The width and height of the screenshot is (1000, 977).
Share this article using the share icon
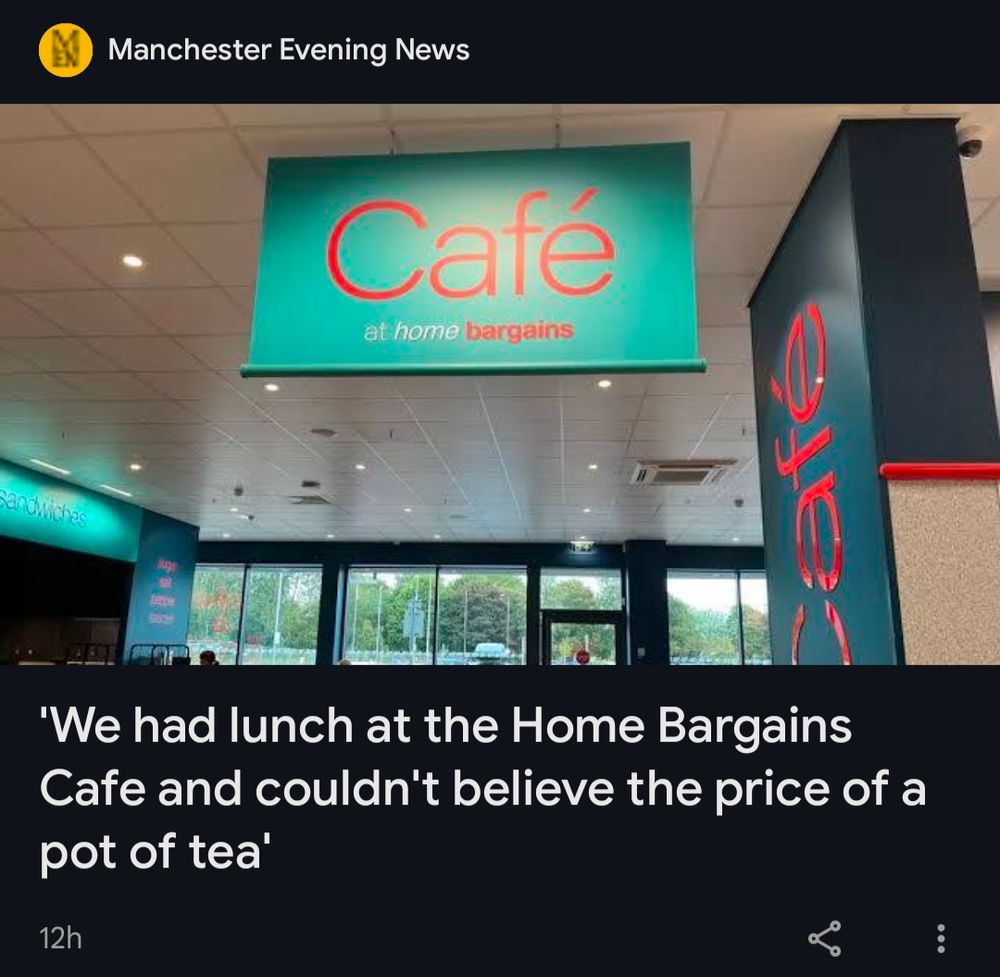tap(825, 938)
